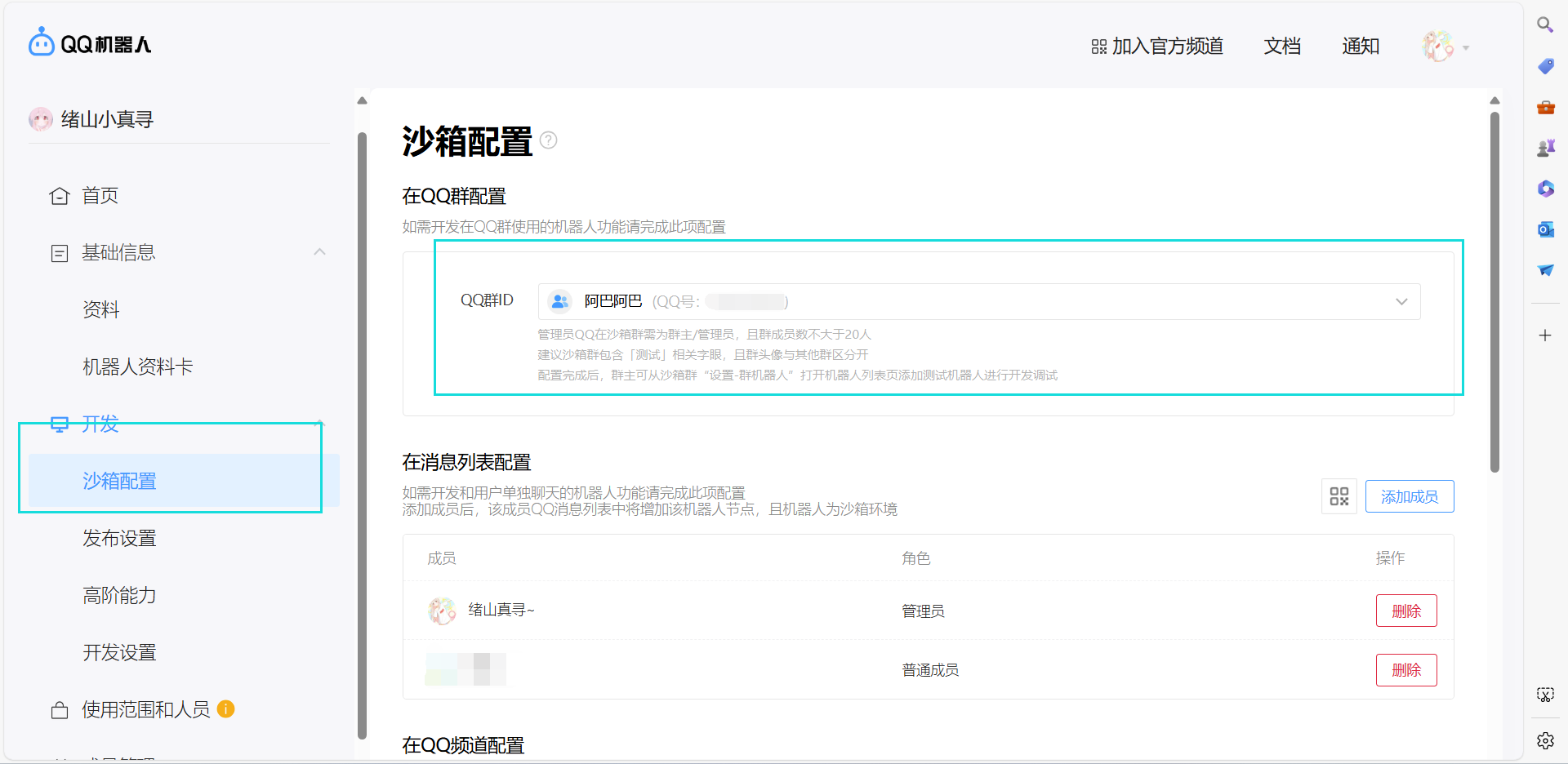This screenshot has height=764, width=1568.
Task: Delete the 绪山真寻~ admin member
Action: [x=1405, y=611]
